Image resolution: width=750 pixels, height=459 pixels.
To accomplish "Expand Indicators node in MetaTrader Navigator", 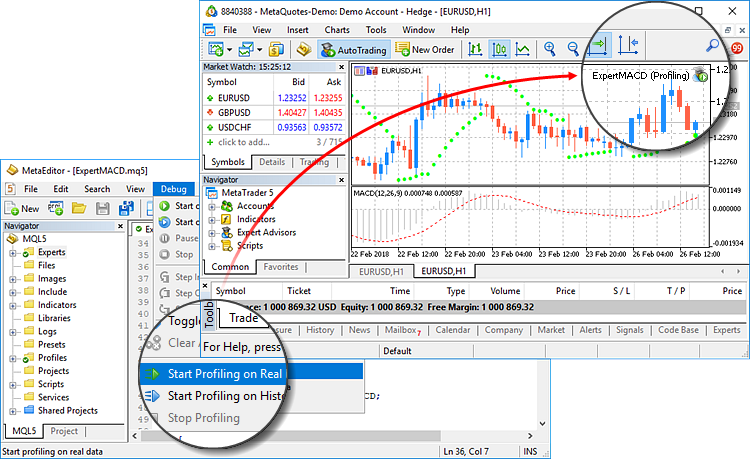I will point(211,220).
